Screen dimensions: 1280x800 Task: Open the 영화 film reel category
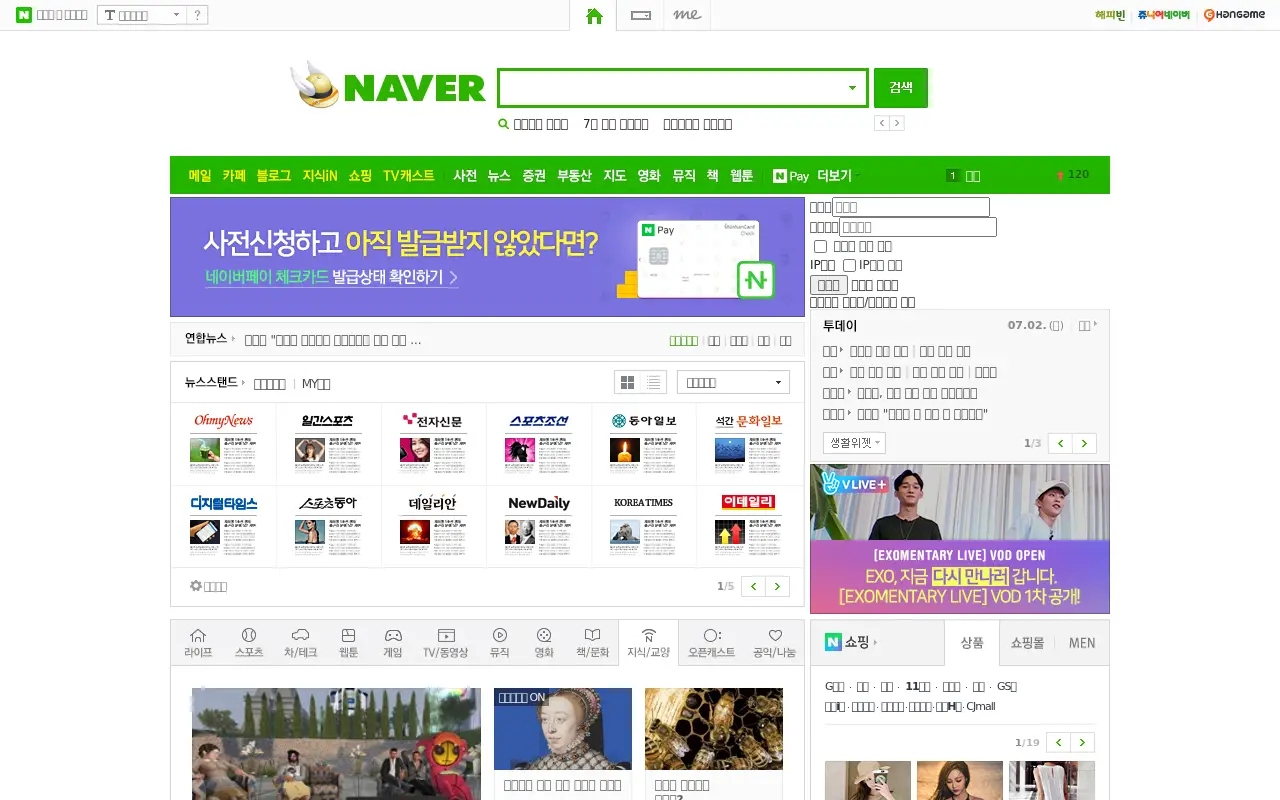coord(544,642)
